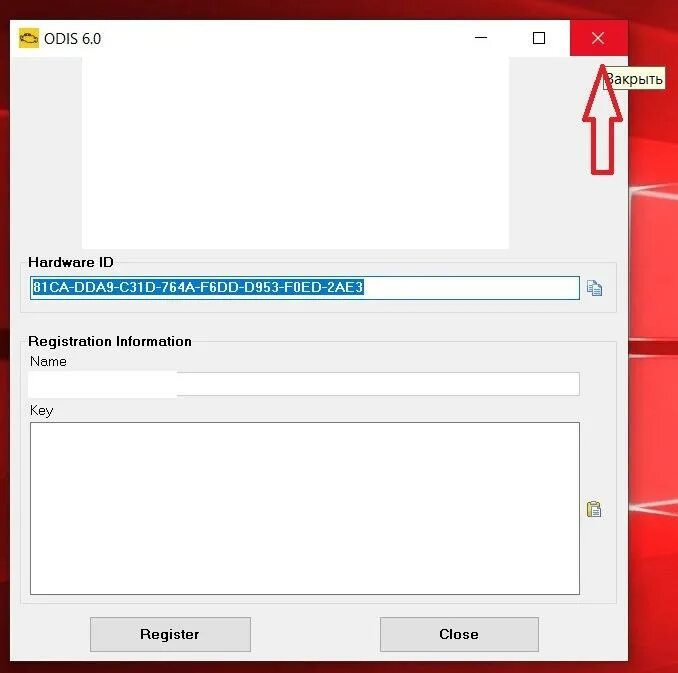Click the Hardware ID group label
678x673 pixels.
(71, 262)
